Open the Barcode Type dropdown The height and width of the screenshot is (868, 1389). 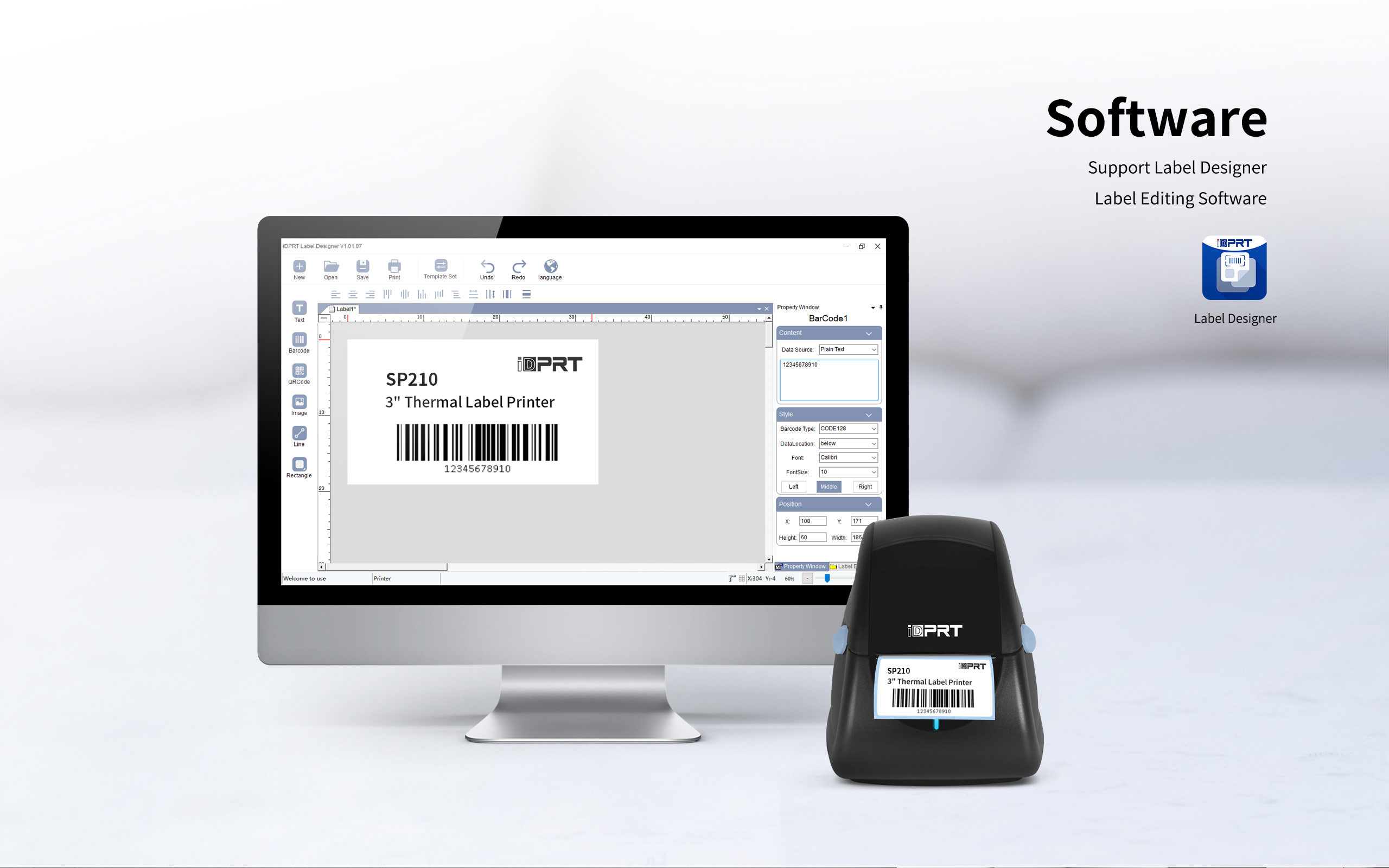848,429
